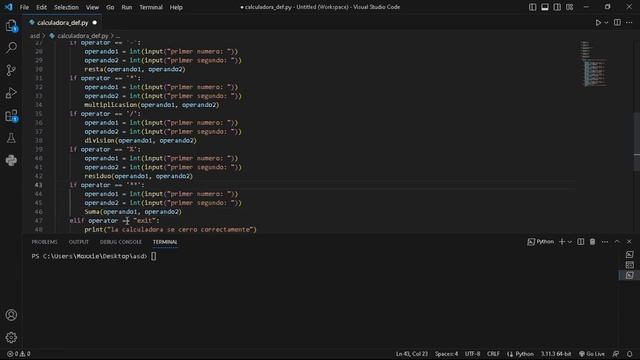This screenshot has height=360, width=640.
Task: Switch to the TERMINAL panel tab
Action: pos(165,242)
